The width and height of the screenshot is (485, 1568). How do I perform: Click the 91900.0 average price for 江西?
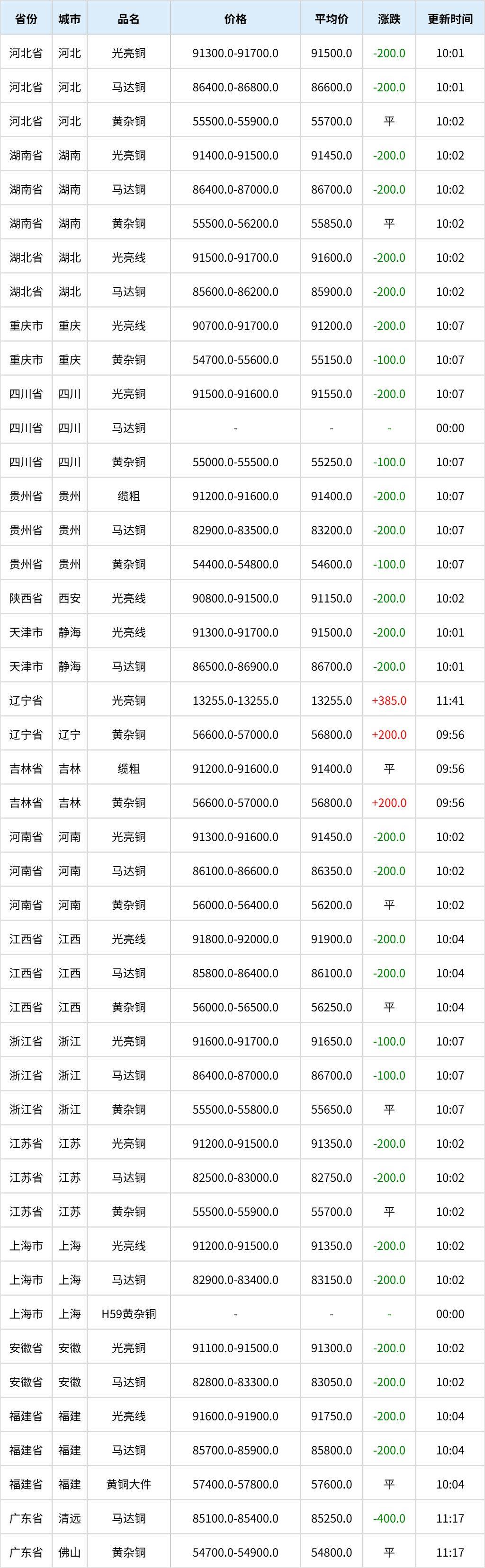click(x=332, y=939)
